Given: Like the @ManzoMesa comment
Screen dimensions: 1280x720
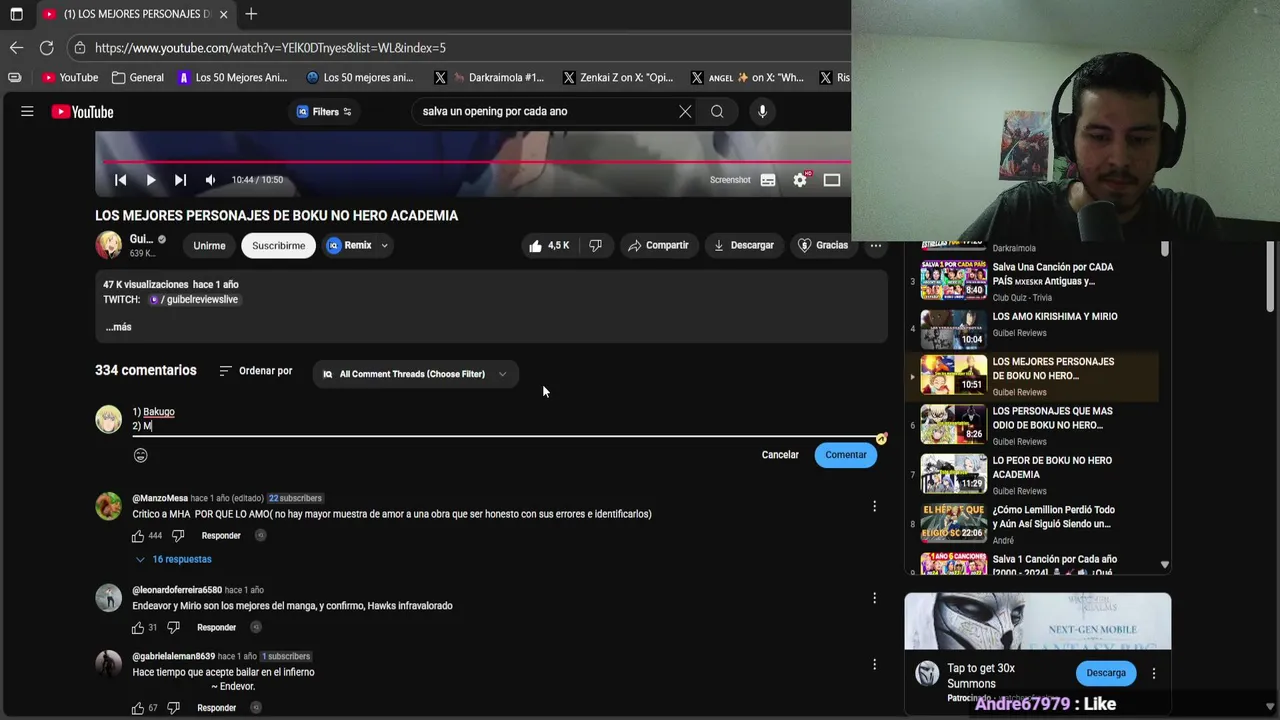Looking at the screenshot, I should tap(138, 536).
